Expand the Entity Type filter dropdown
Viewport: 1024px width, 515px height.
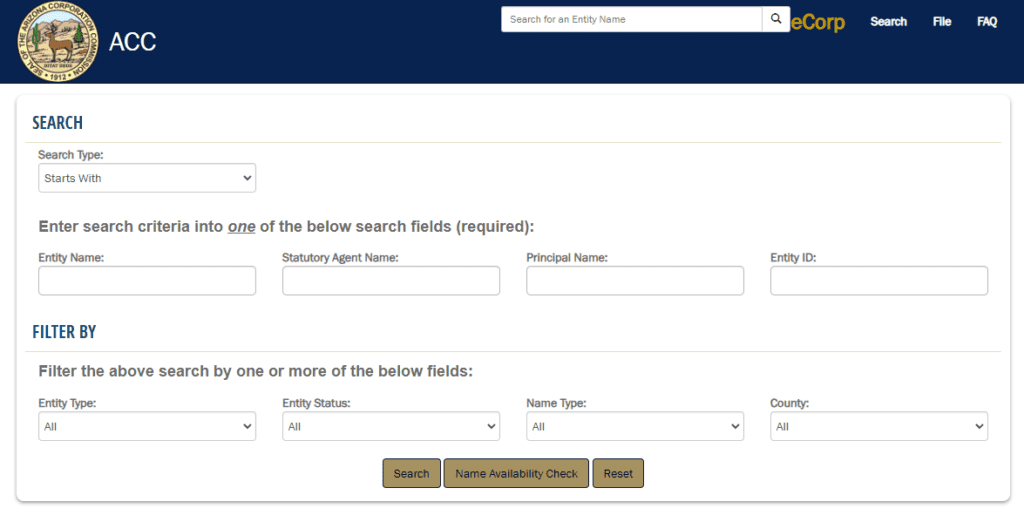tap(147, 427)
